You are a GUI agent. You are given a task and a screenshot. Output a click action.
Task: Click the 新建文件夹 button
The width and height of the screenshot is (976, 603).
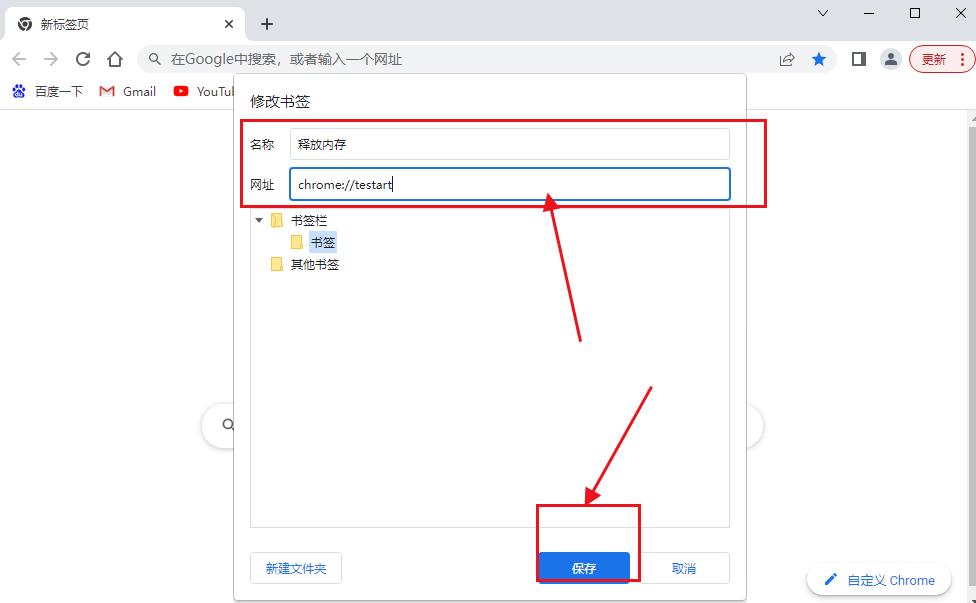295,568
